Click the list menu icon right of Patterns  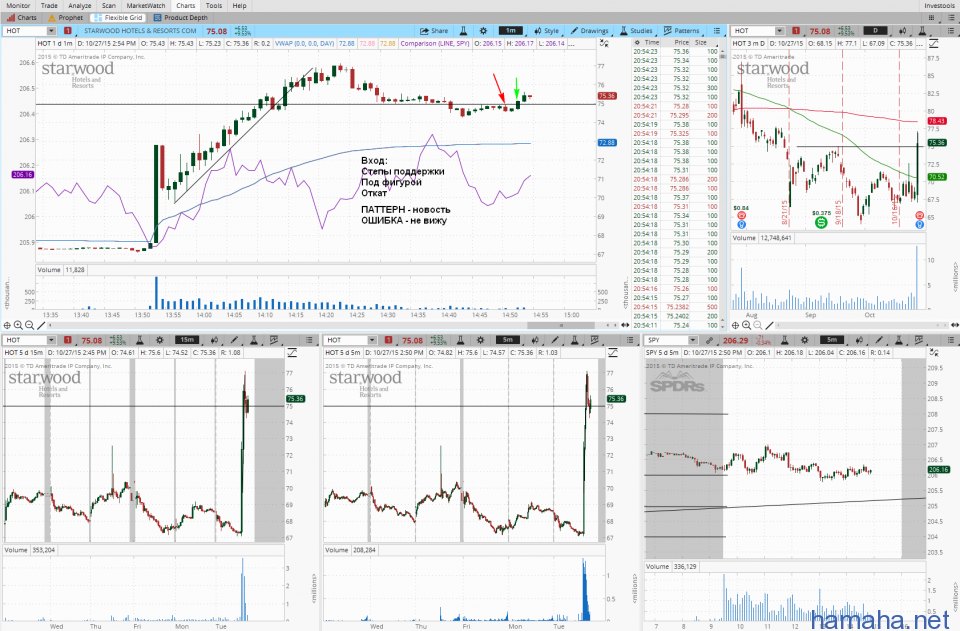tap(716, 31)
